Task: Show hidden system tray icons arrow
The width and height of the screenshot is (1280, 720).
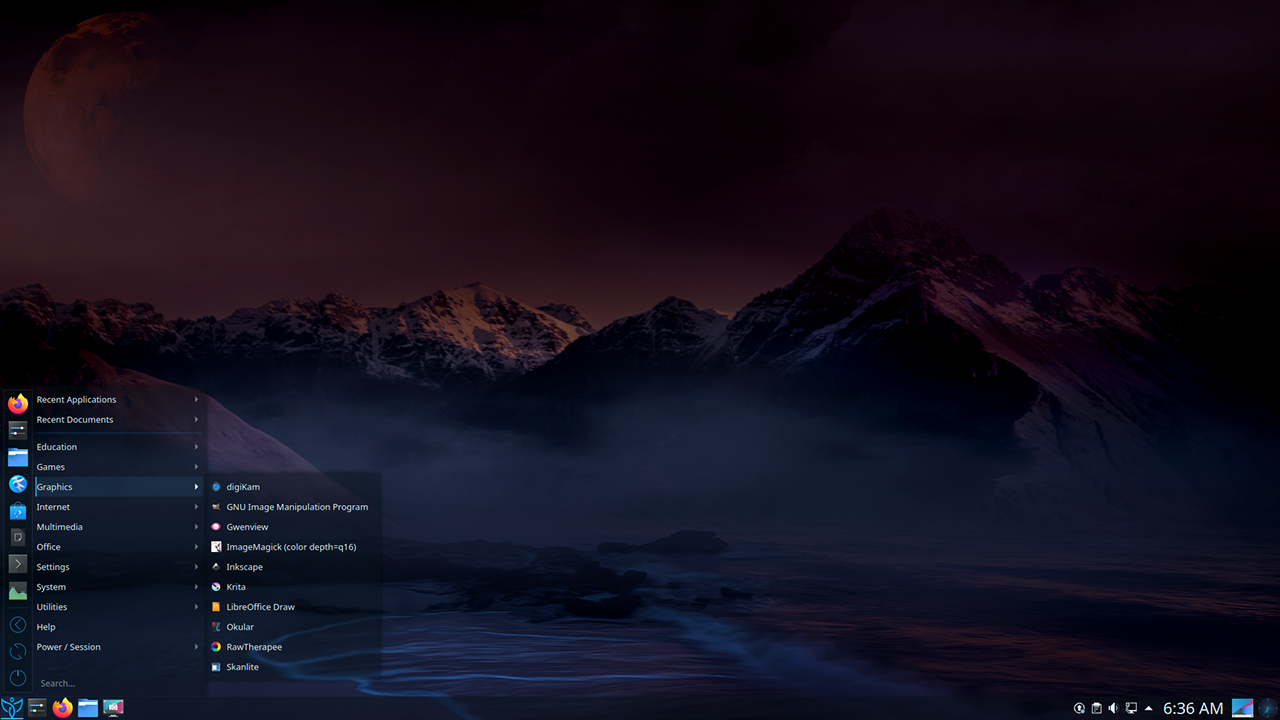Action: click(1148, 708)
